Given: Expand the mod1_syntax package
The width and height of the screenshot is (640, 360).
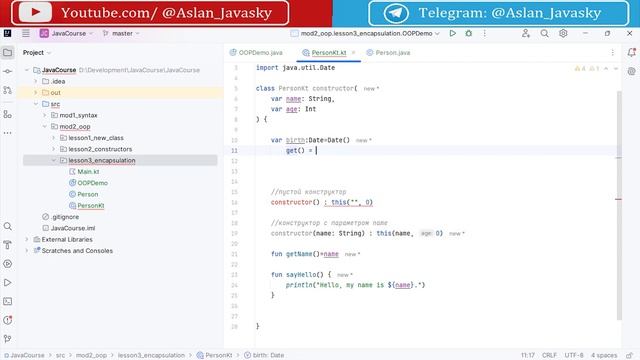Looking at the screenshot, I should pyautogui.click(x=45, y=116).
